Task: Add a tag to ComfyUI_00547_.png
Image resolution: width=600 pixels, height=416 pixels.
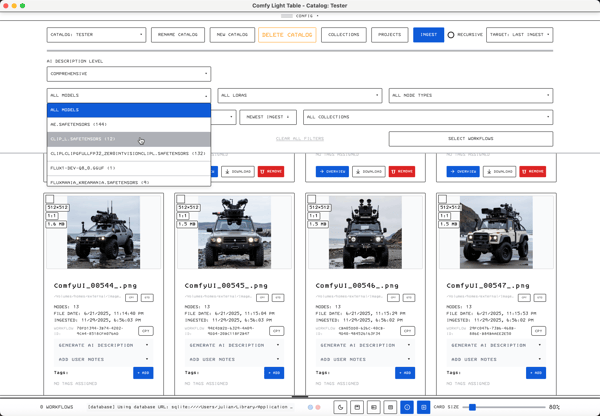Action: click(x=536, y=373)
